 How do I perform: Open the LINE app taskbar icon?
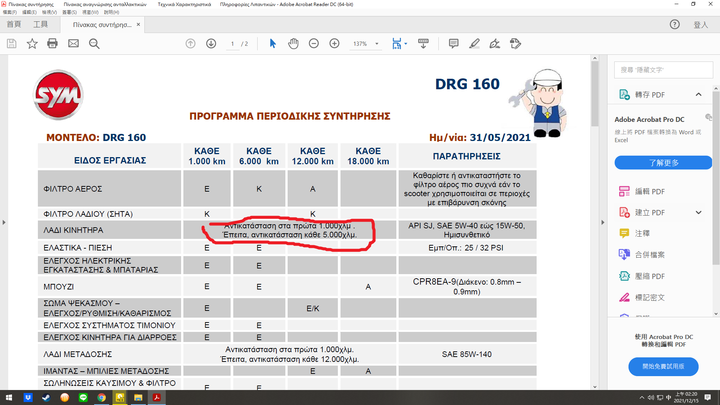tap(83, 398)
